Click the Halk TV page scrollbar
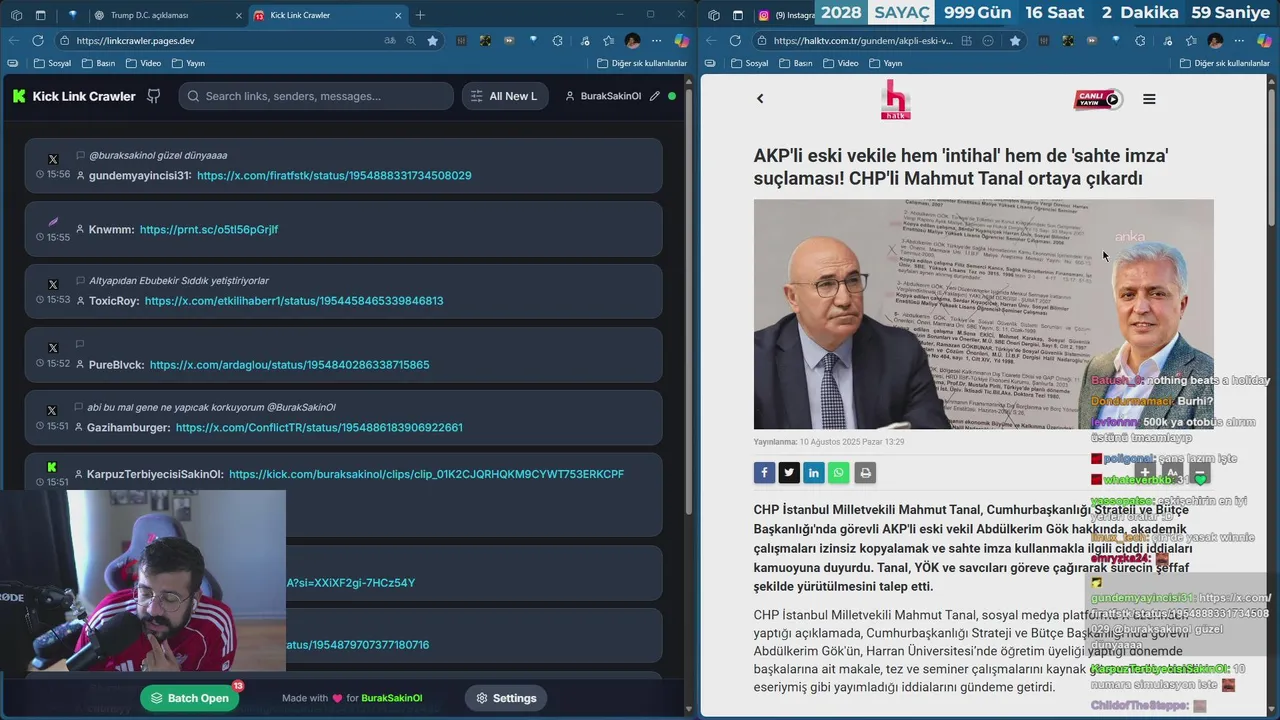The height and width of the screenshot is (720, 1280). (1272, 156)
